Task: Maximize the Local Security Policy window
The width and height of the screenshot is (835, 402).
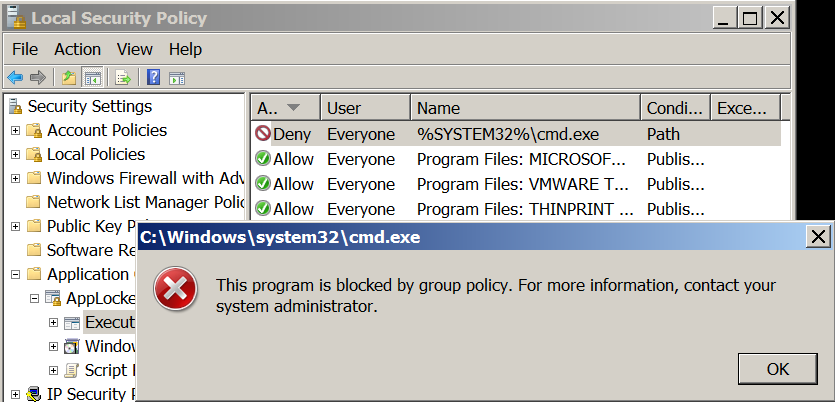Action: tap(750, 18)
